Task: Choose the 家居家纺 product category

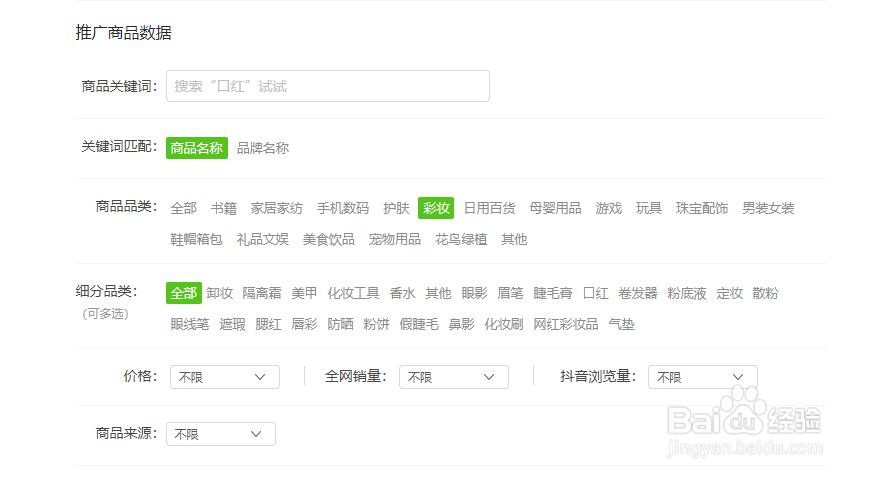Action: [276, 208]
